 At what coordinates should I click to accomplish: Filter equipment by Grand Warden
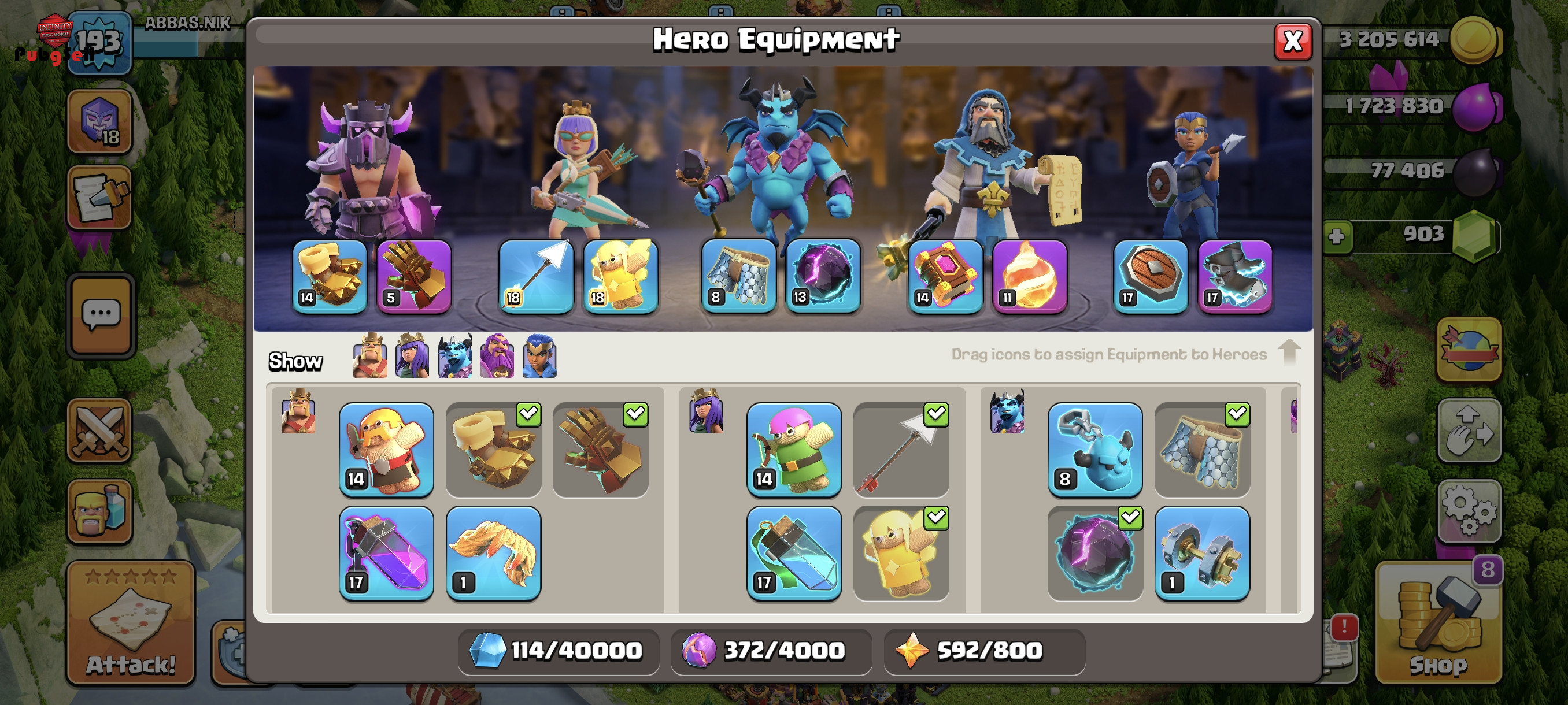(x=497, y=356)
